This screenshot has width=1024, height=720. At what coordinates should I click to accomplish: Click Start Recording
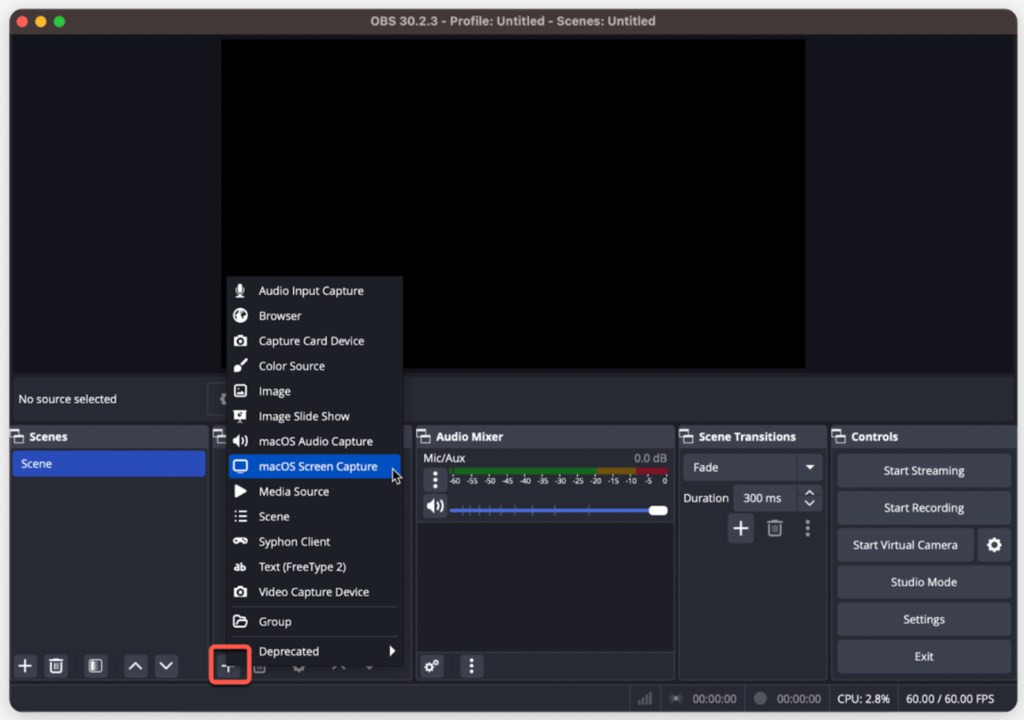(923, 508)
